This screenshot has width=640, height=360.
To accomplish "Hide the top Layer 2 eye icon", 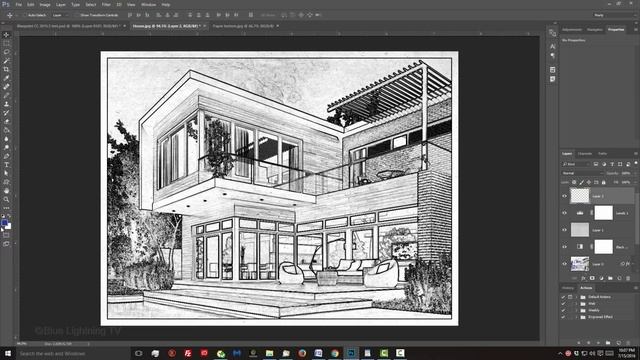I will [x=564, y=196].
